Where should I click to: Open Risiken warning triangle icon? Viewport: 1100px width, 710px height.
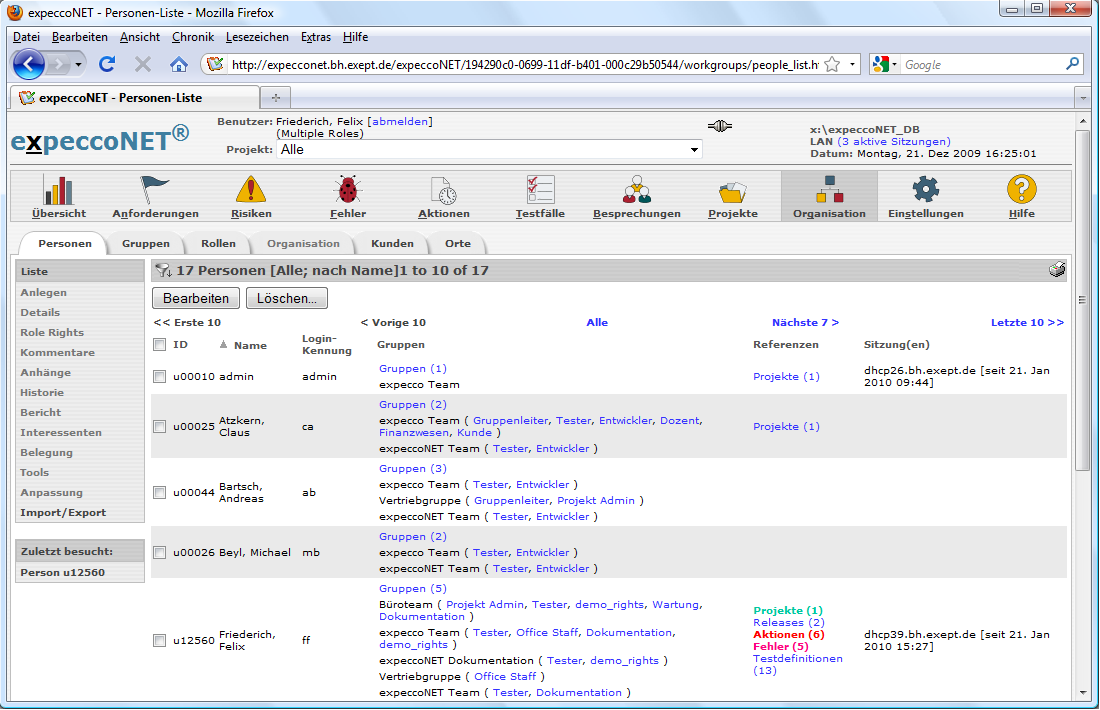point(251,190)
